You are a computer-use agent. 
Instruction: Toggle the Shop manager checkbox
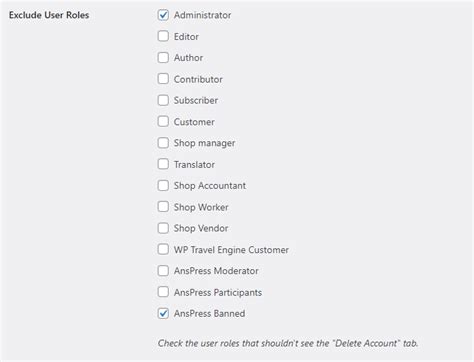[163, 143]
